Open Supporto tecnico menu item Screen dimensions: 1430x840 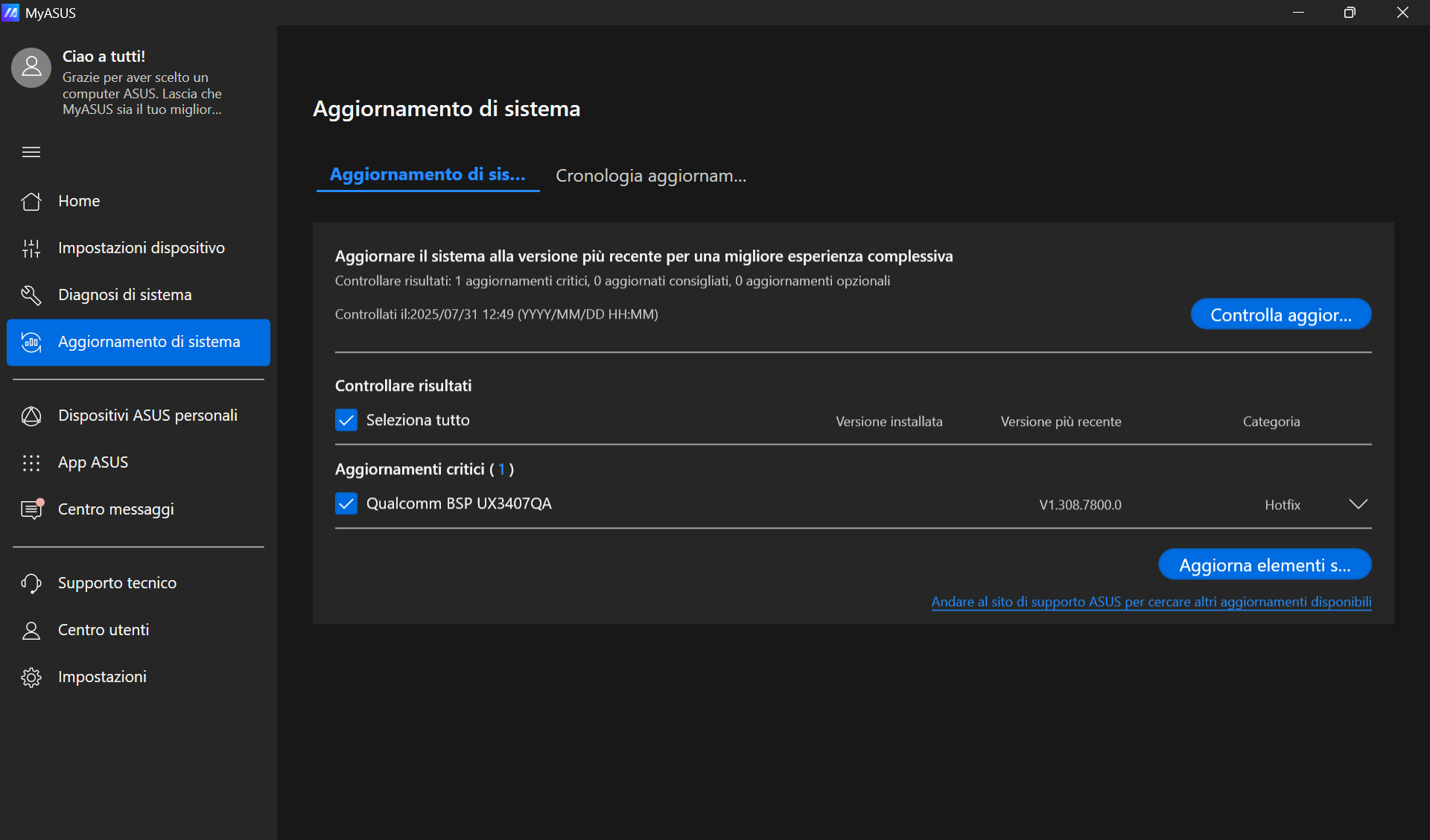(x=139, y=583)
